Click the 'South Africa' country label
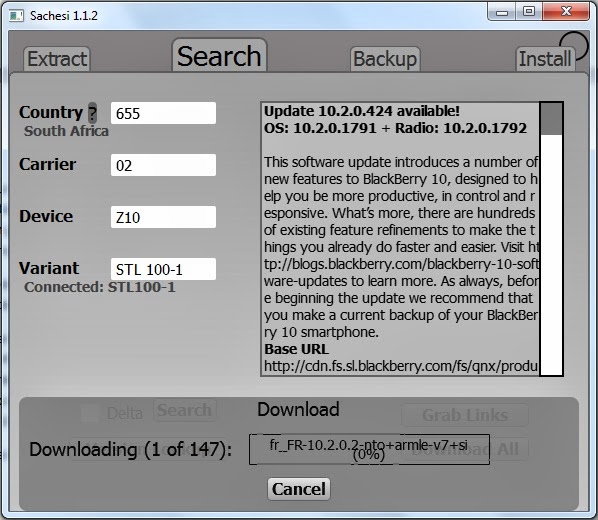Image resolution: width=598 pixels, height=520 pixels. [x=66, y=131]
